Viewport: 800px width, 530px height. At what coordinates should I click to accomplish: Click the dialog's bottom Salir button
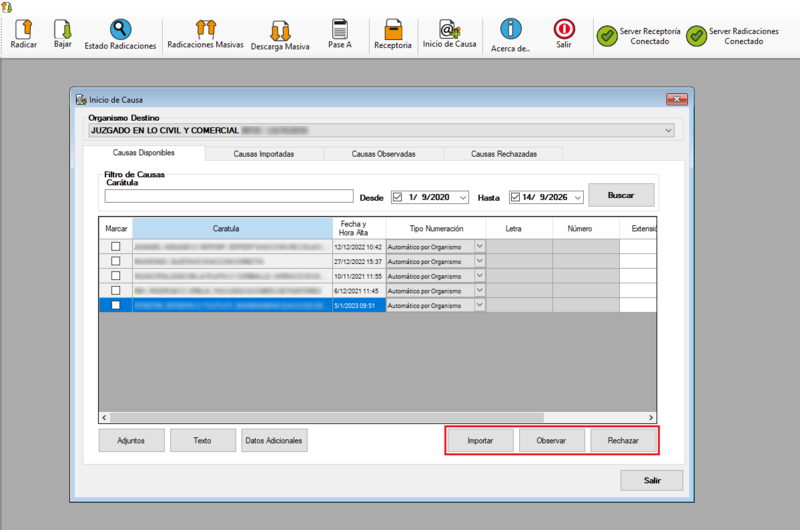pyautogui.click(x=652, y=480)
